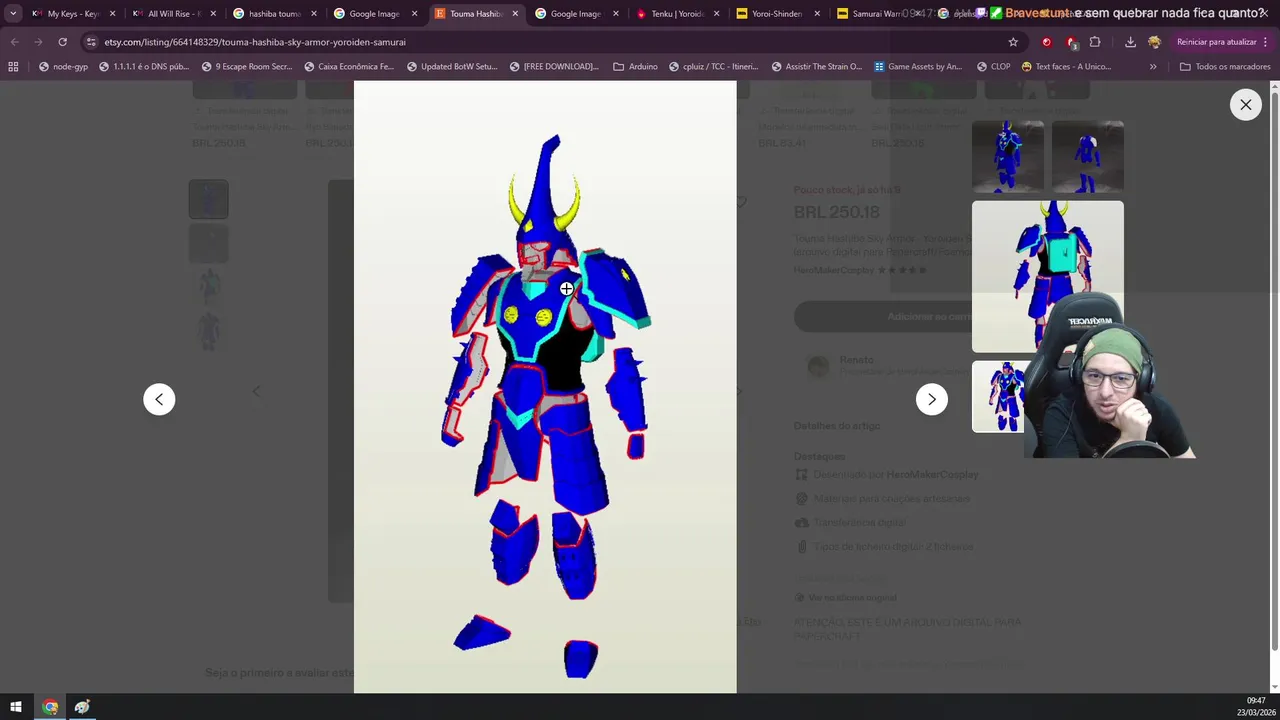Open Chrome downloads icon
The width and height of the screenshot is (1280, 720).
[1130, 42]
